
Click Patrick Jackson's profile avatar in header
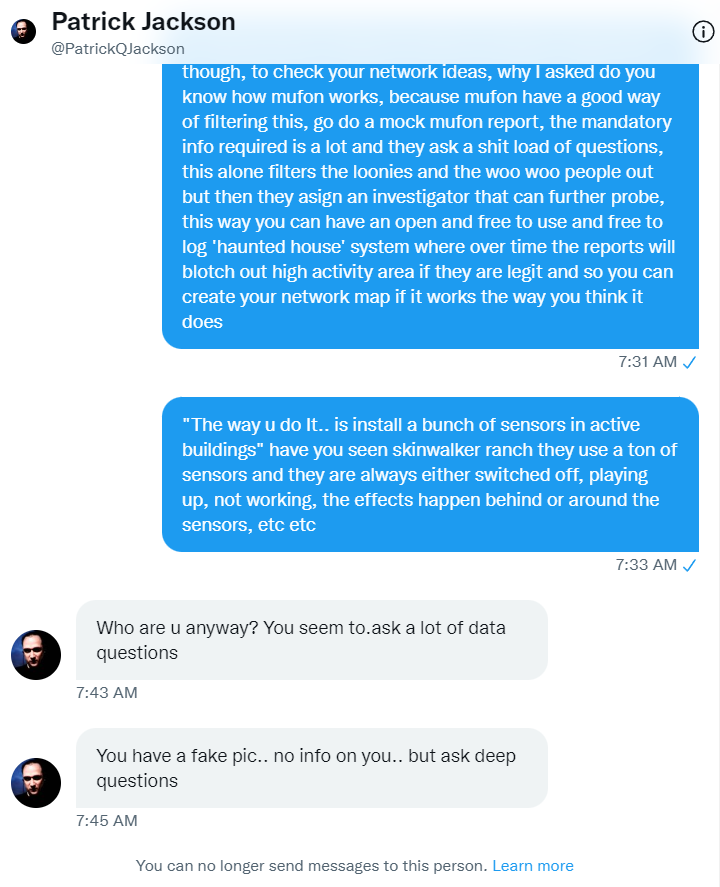(x=22, y=30)
